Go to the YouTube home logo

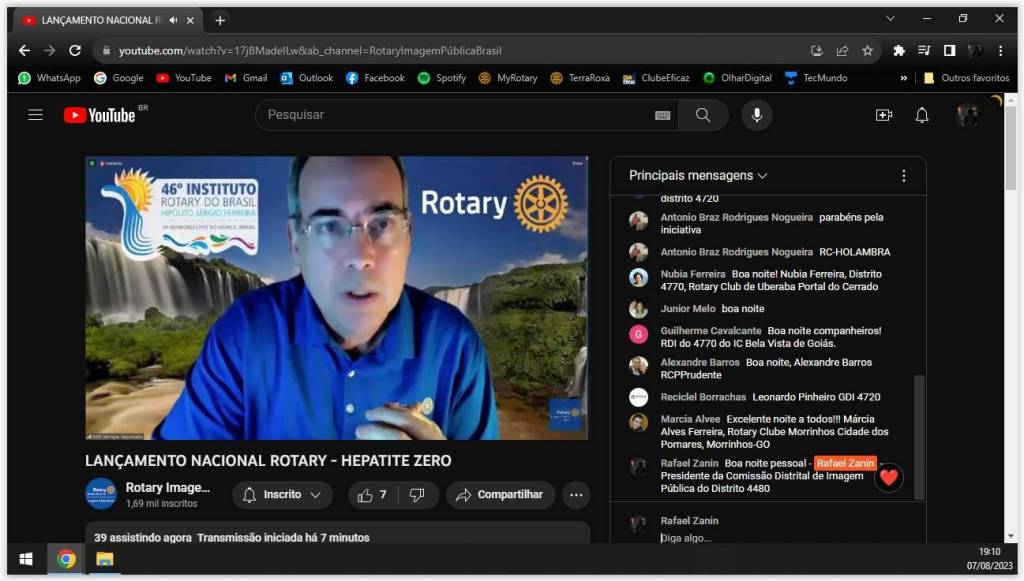click(x=100, y=115)
